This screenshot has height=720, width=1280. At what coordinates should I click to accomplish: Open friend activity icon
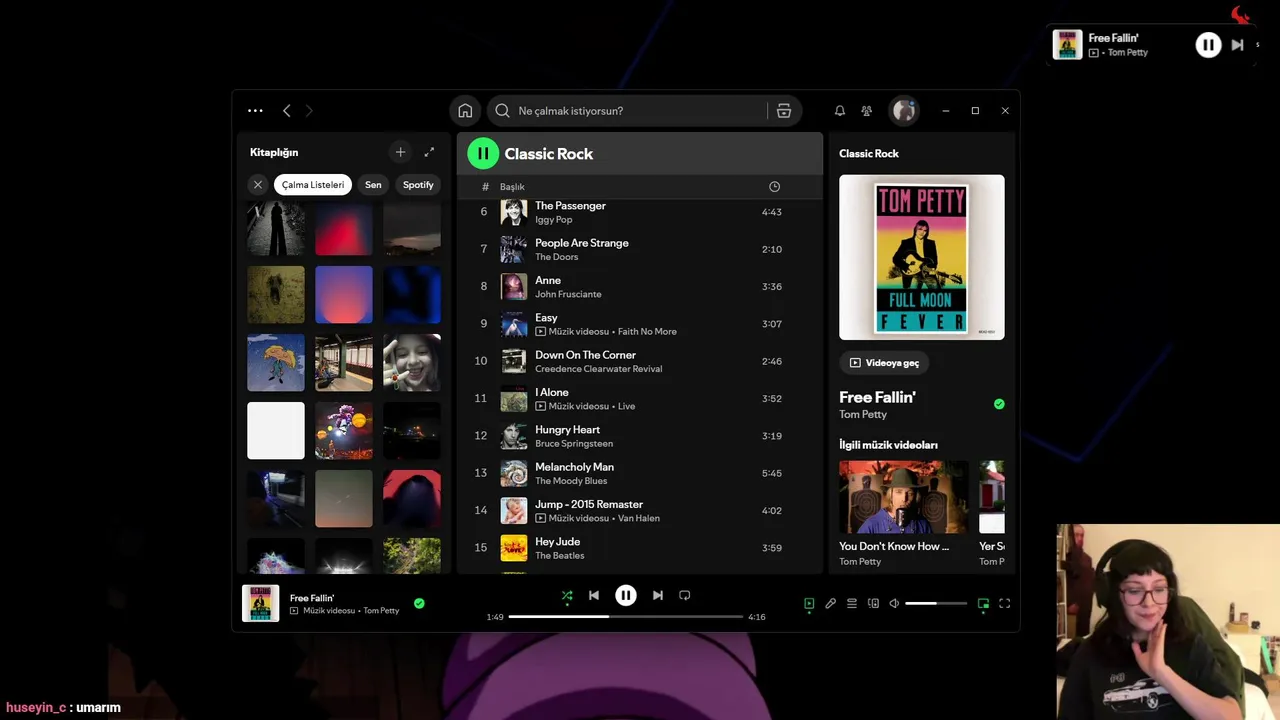[x=867, y=111]
